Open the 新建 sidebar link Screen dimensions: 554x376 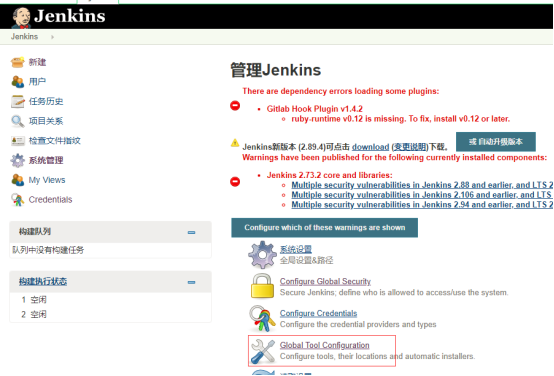pos(37,63)
